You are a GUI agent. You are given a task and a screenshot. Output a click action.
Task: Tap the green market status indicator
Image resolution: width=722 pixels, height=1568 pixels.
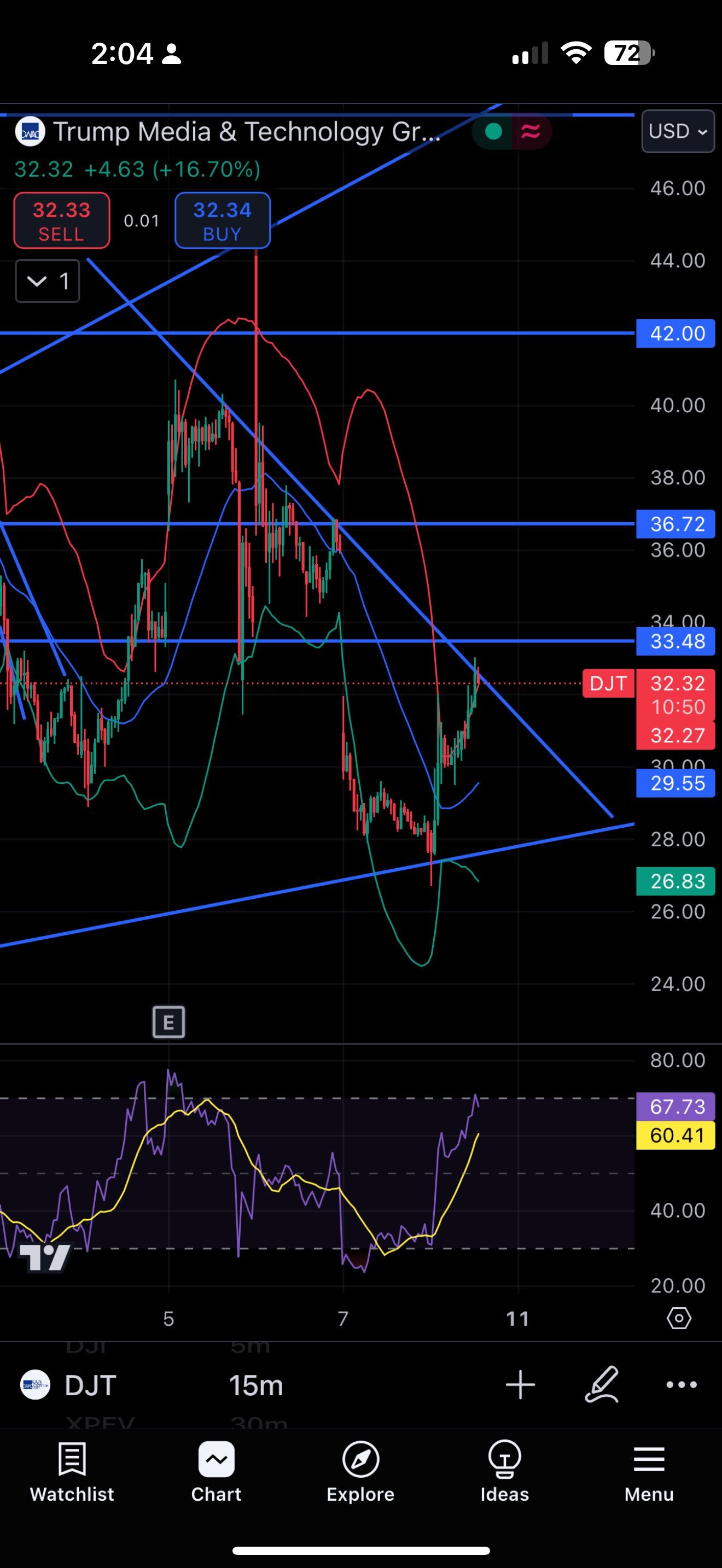coord(494,131)
